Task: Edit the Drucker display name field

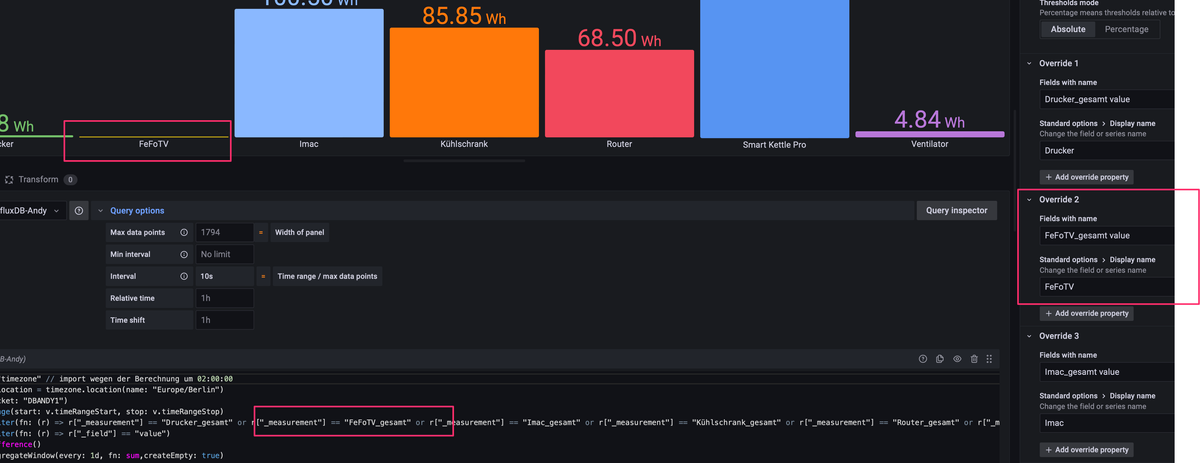Action: [1106, 150]
